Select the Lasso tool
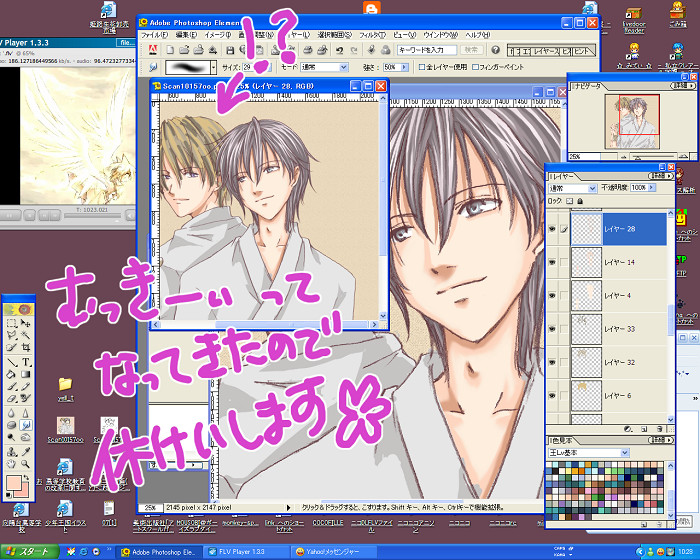700x560 pixels. tap(12, 334)
